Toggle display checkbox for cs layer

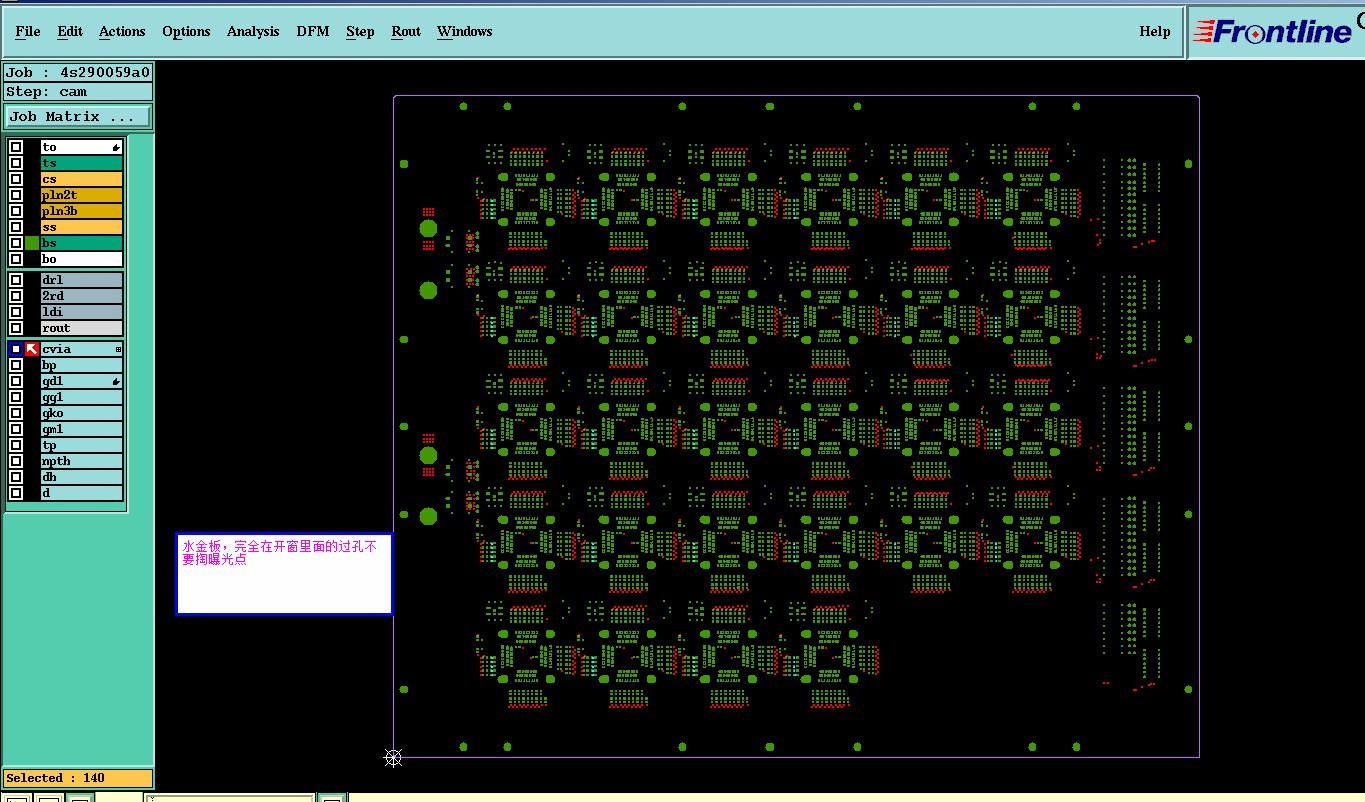point(16,179)
